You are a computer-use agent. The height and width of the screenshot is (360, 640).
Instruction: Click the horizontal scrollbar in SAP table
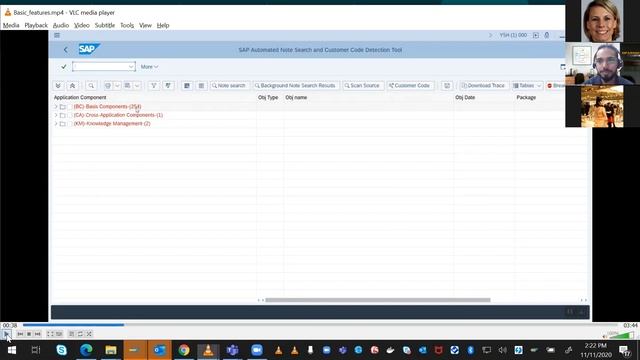click(378, 300)
